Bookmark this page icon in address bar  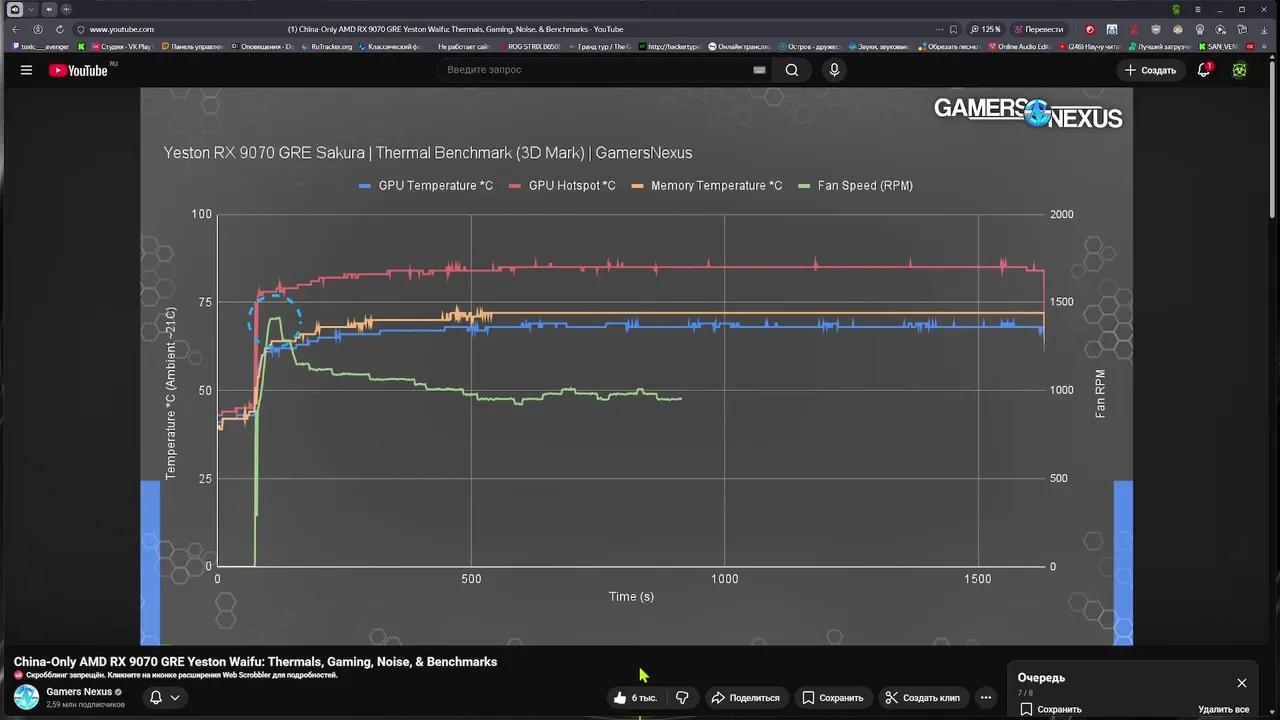(x=953, y=29)
